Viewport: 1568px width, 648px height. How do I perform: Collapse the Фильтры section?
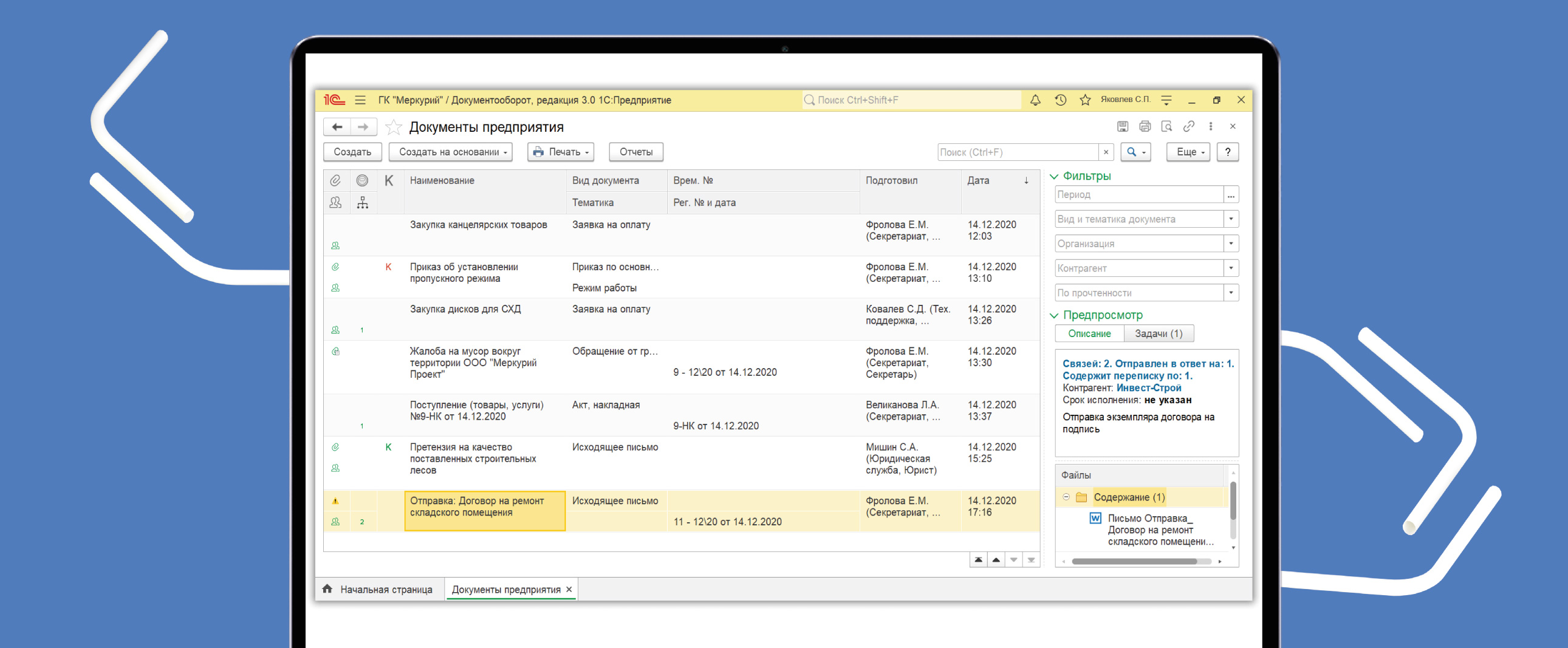click(x=1054, y=177)
